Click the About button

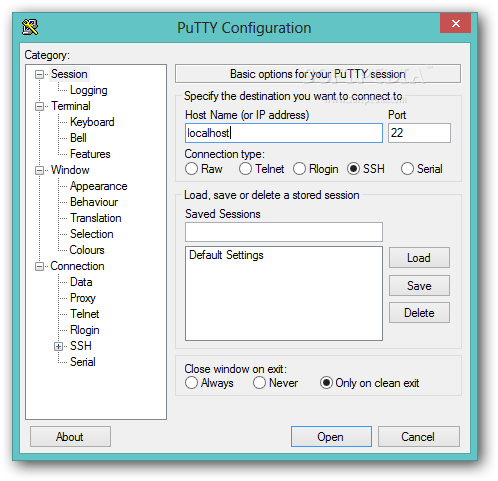click(x=70, y=436)
